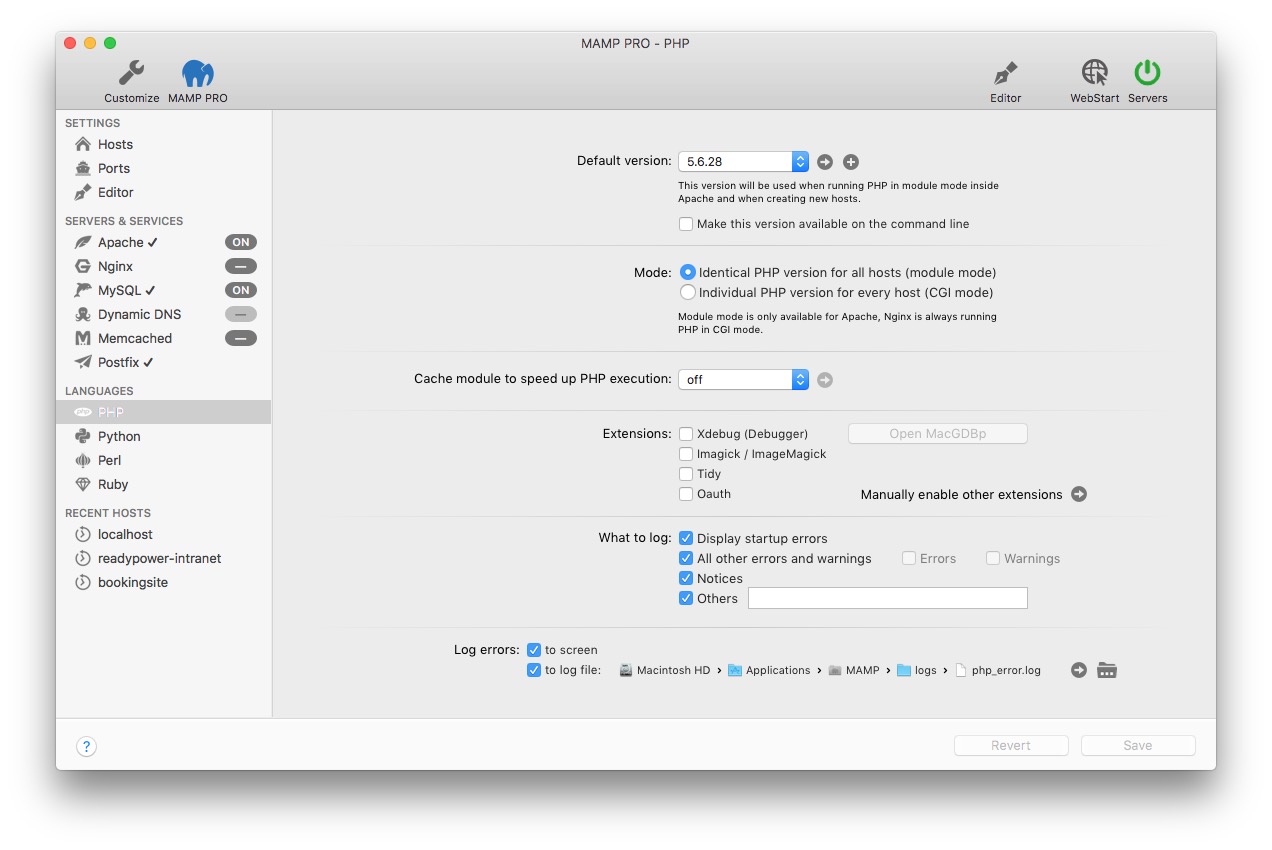This screenshot has height=850, width=1272.
Task: Click php_error.log in the path
Action: coord(998,670)
